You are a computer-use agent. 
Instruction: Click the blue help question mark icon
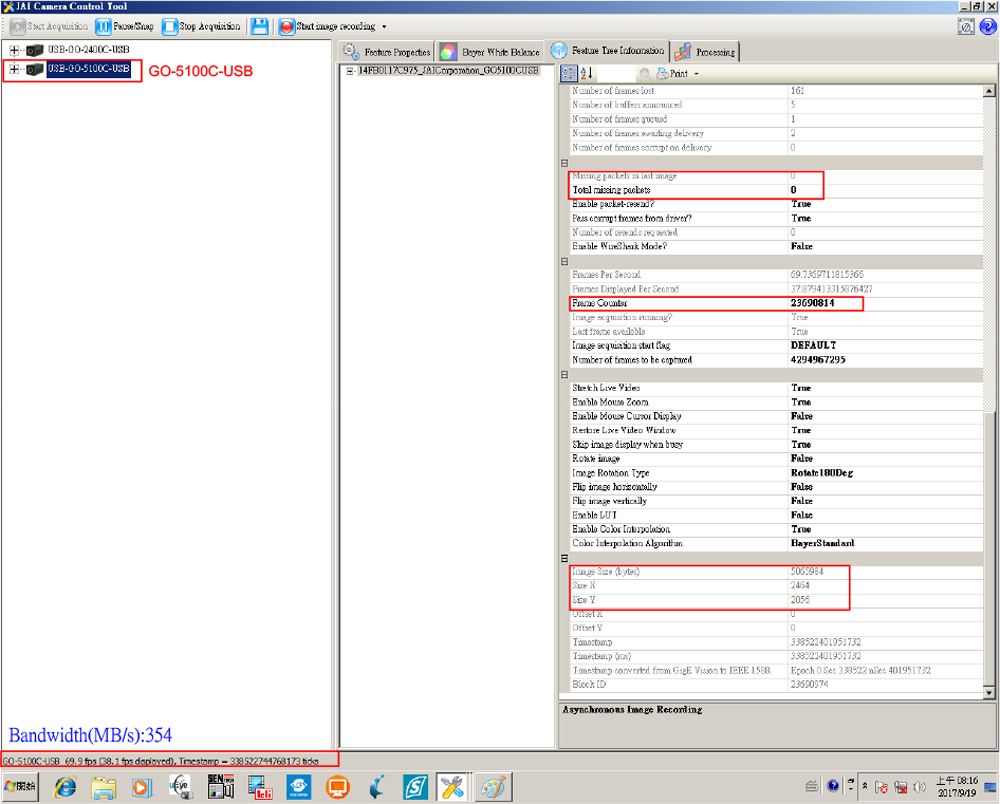[987, 27]
